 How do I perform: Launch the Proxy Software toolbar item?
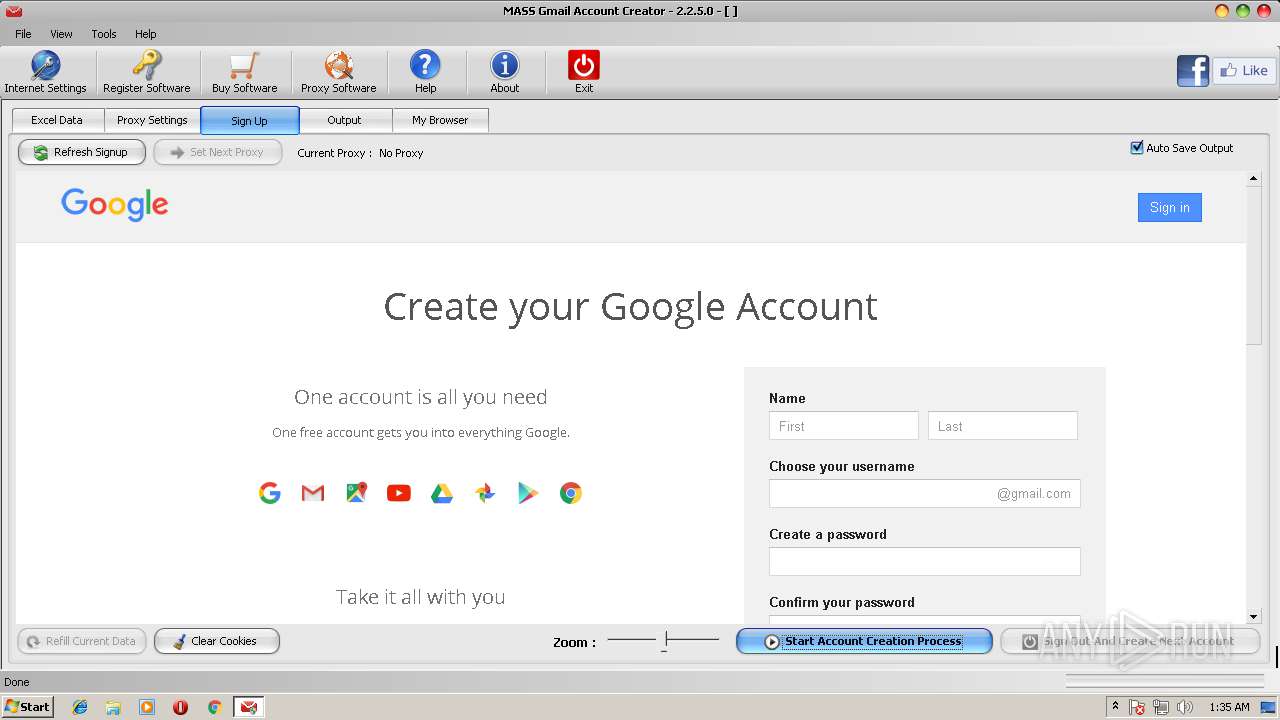point(338,72)
